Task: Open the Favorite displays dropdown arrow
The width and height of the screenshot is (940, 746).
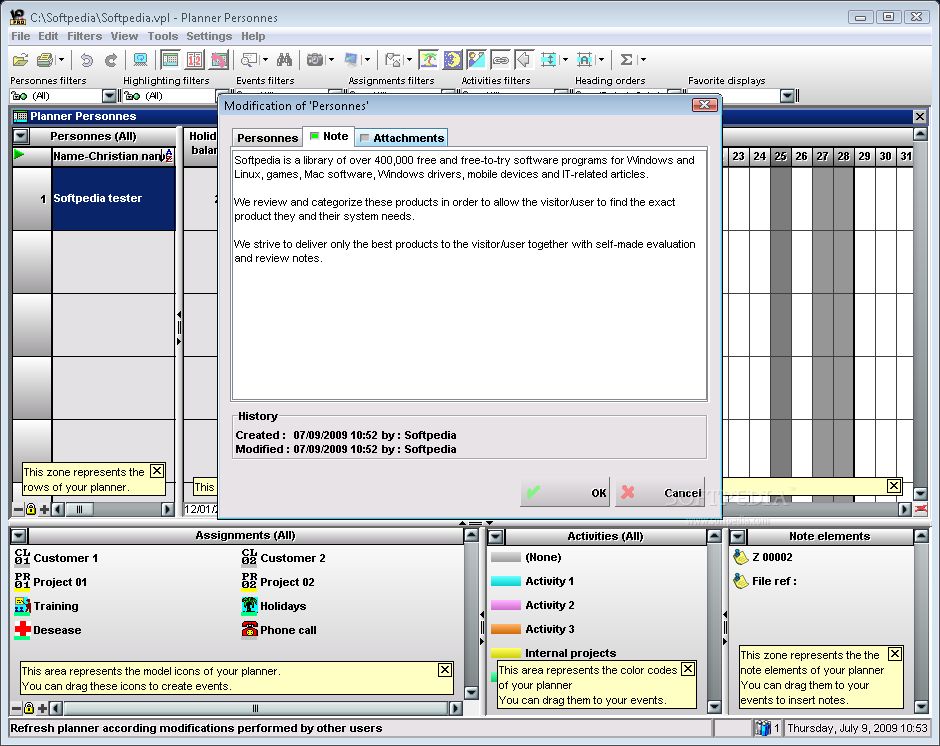Action: tap(787, 96)
